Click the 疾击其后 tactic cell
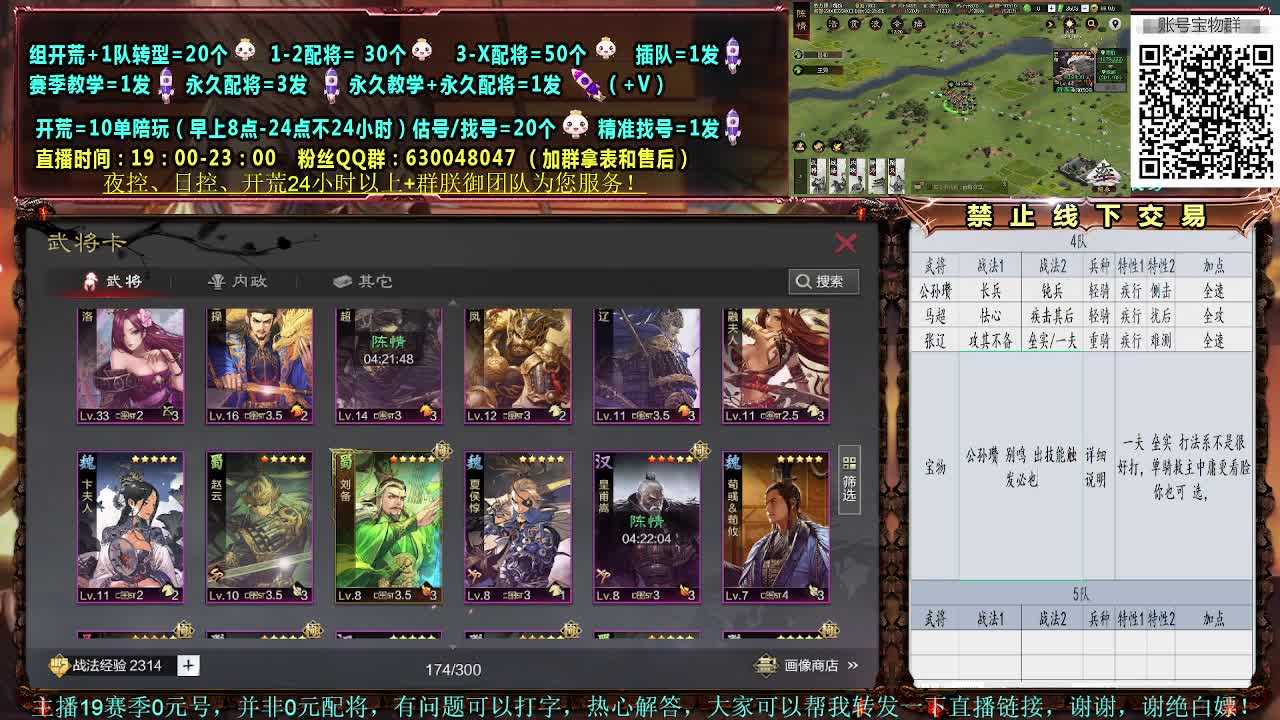This screenshot has height=720, width=1280. tap(1051, 316)
